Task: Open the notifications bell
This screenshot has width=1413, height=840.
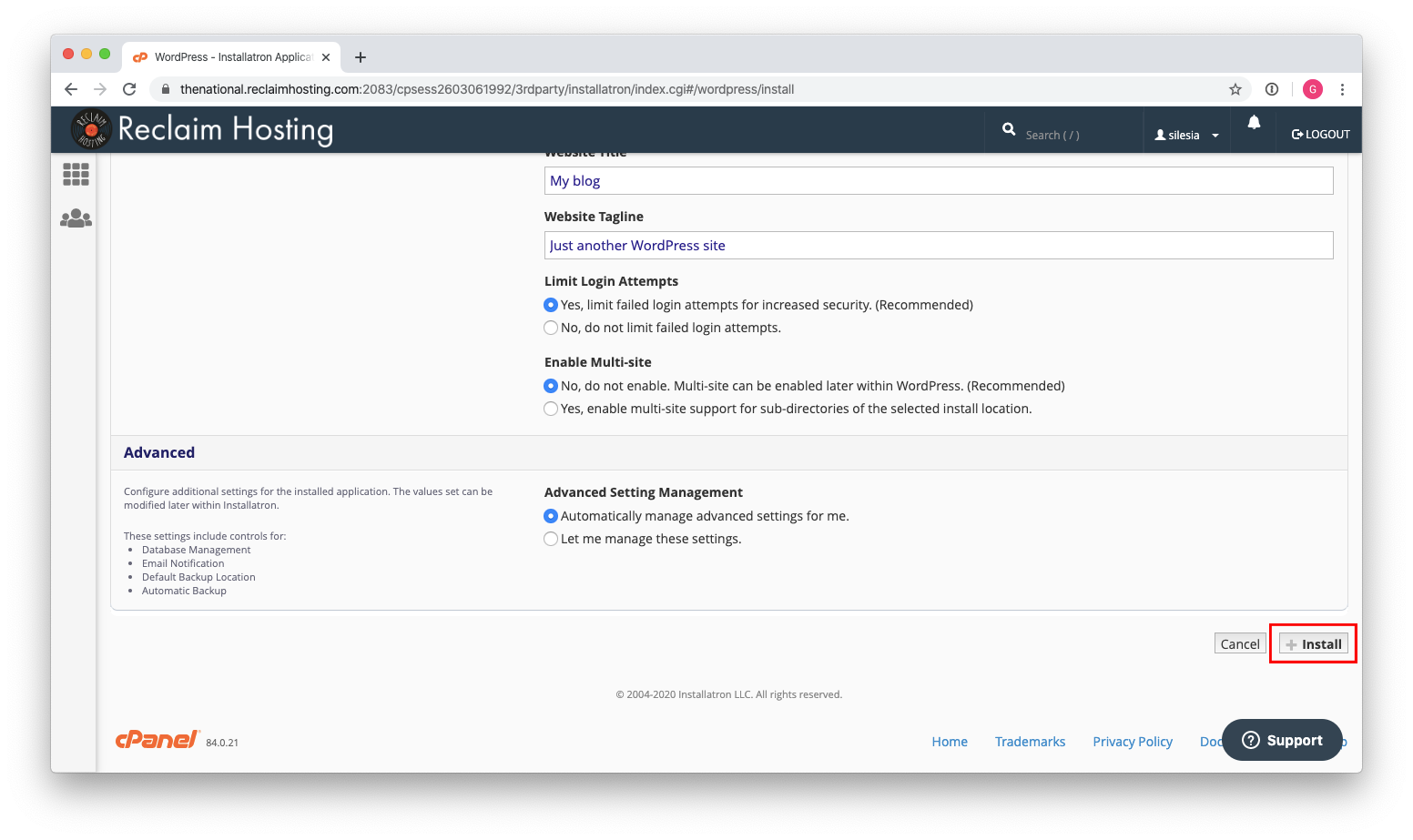Action: pyautogui.click(x=1254, y=122)
